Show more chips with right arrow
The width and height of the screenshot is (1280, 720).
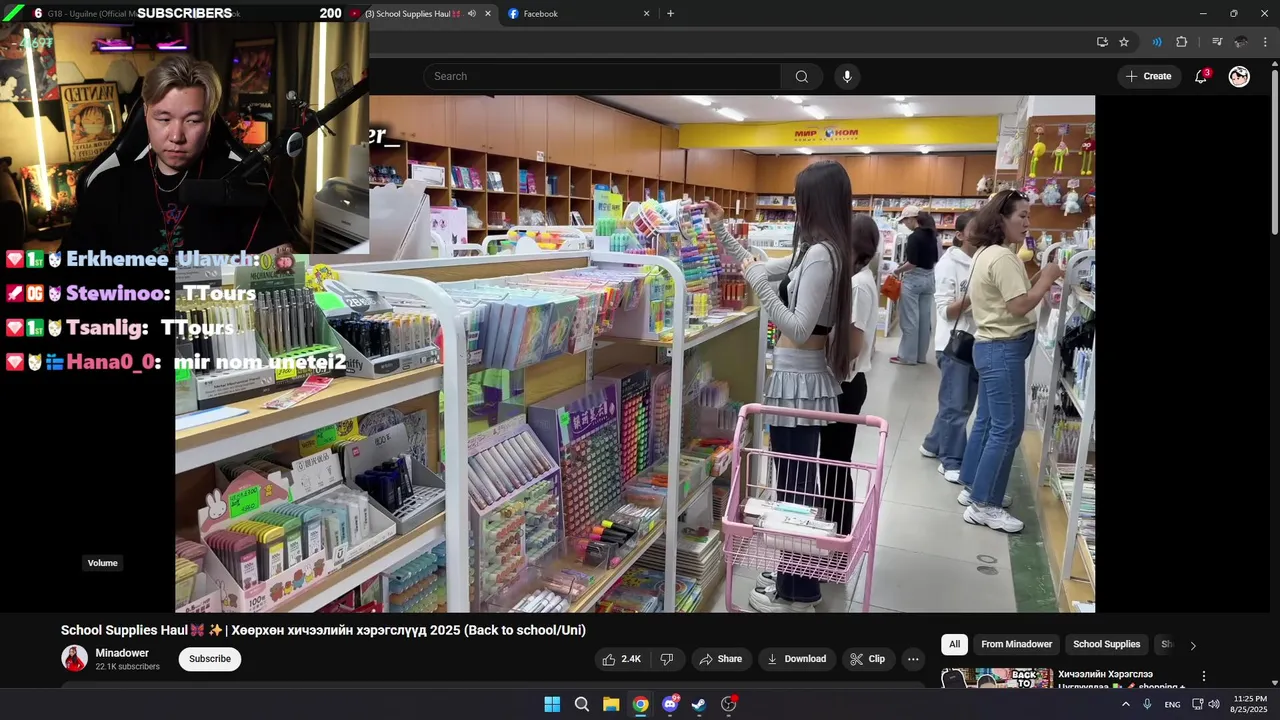(x=1192, y=646)
